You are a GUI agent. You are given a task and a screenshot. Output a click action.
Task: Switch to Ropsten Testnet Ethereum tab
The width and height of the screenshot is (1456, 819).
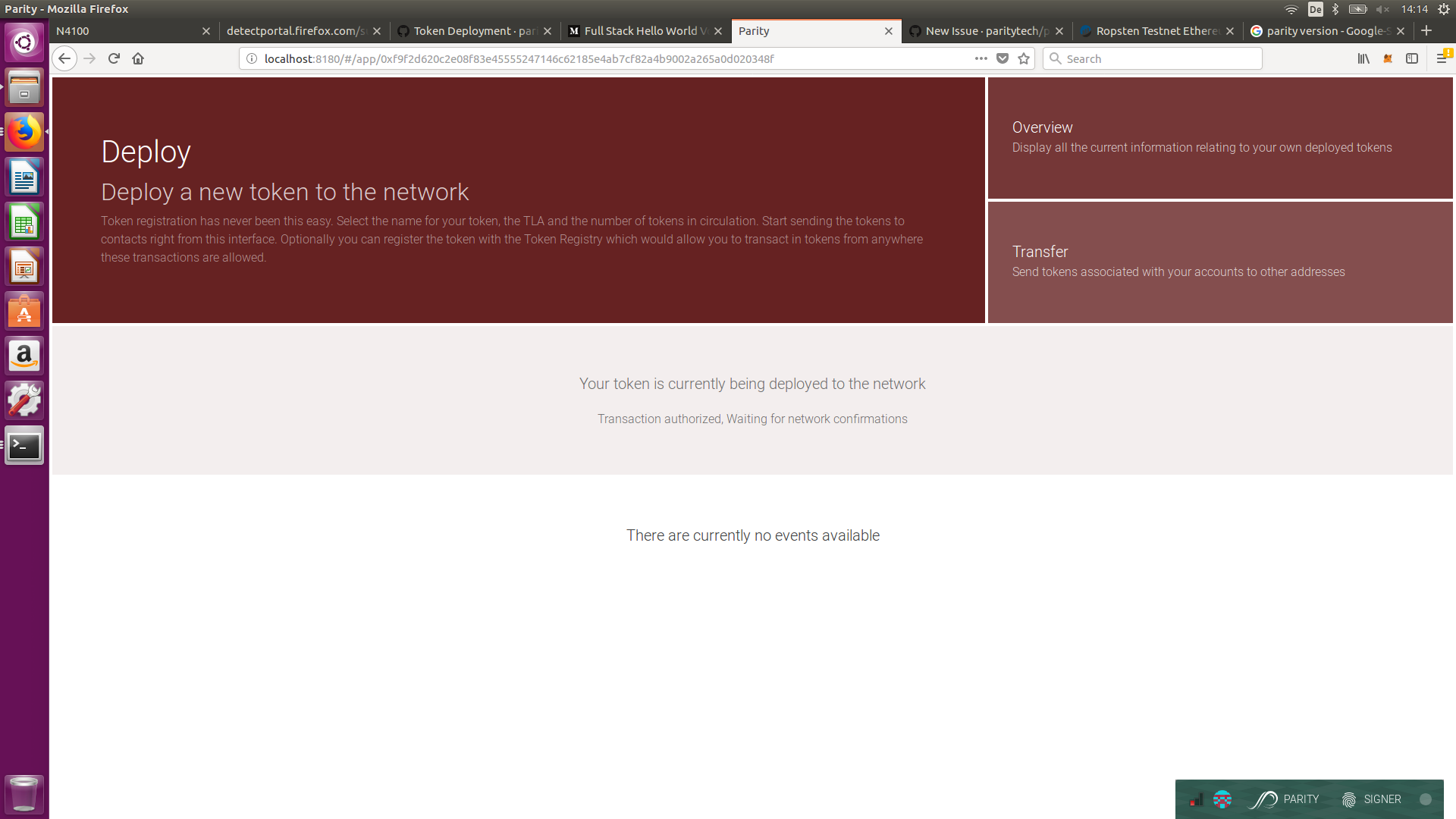[x=1156, y=31]
